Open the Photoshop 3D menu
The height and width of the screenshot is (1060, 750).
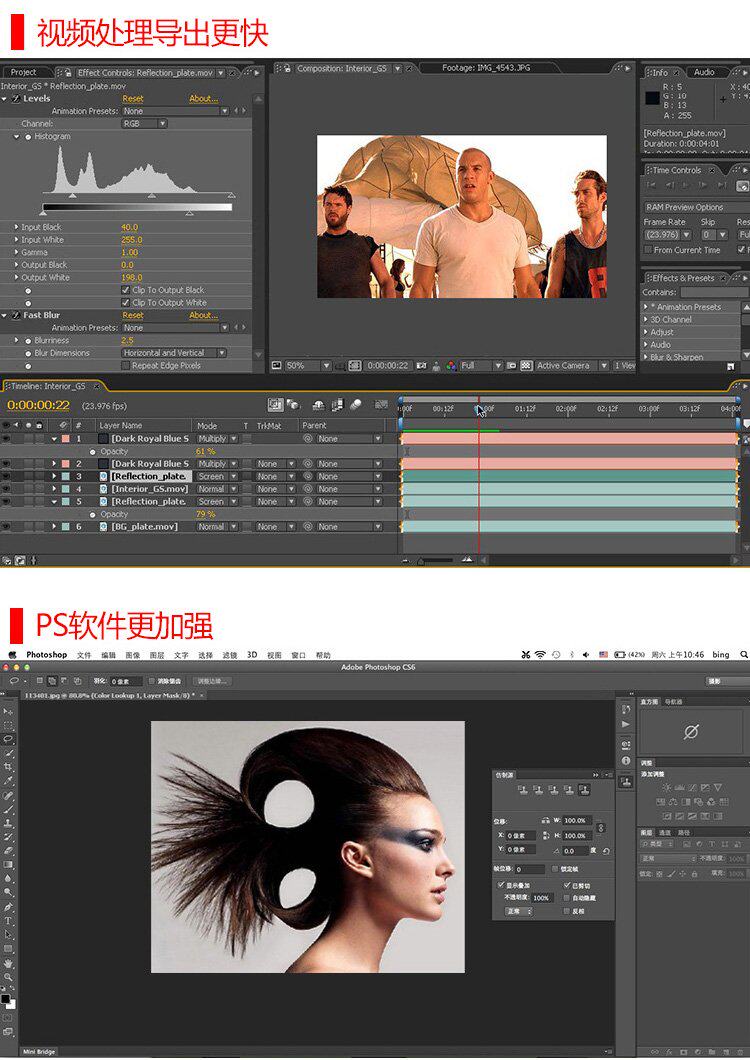(252, 655)
